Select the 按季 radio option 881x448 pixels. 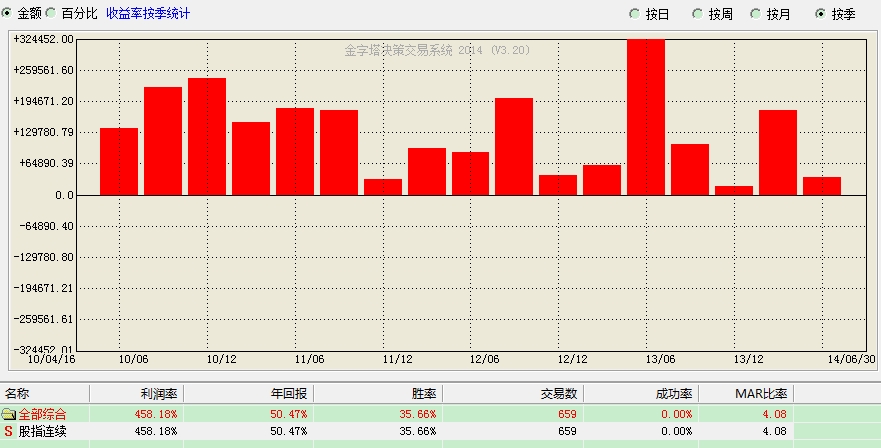821,14
